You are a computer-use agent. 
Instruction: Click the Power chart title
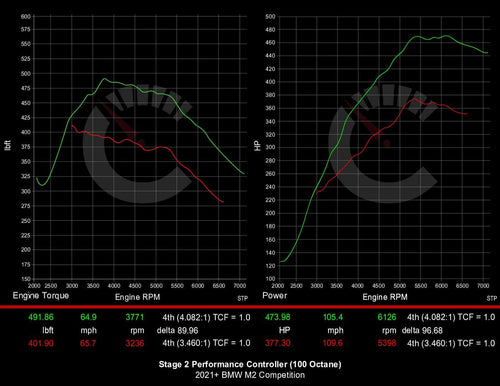pos(275,295)
